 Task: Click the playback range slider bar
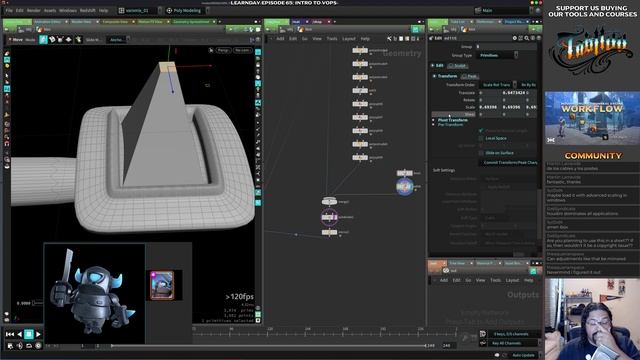pos(268,346)
